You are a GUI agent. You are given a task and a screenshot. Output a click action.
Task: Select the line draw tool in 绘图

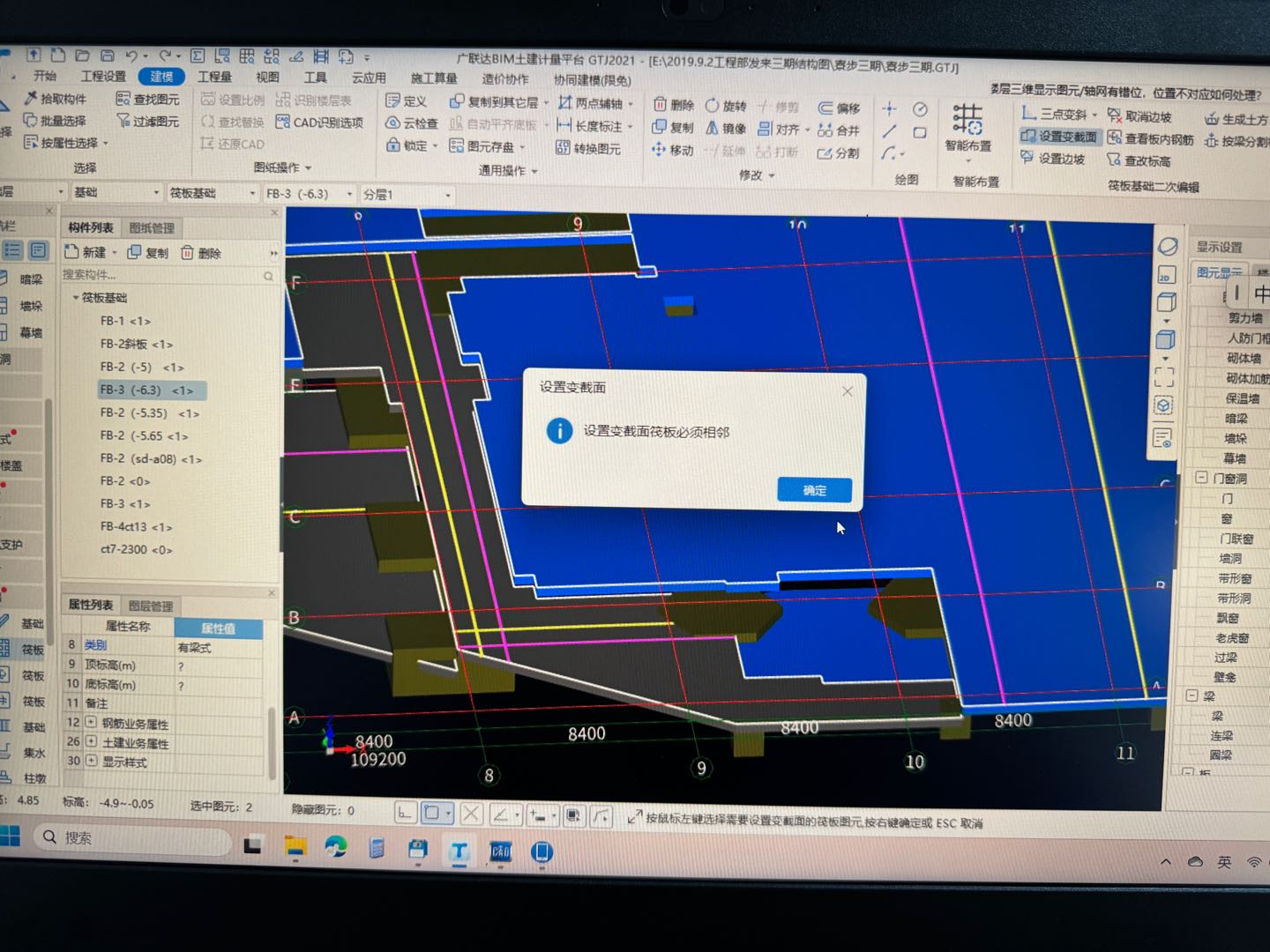(x=889, y=131)
